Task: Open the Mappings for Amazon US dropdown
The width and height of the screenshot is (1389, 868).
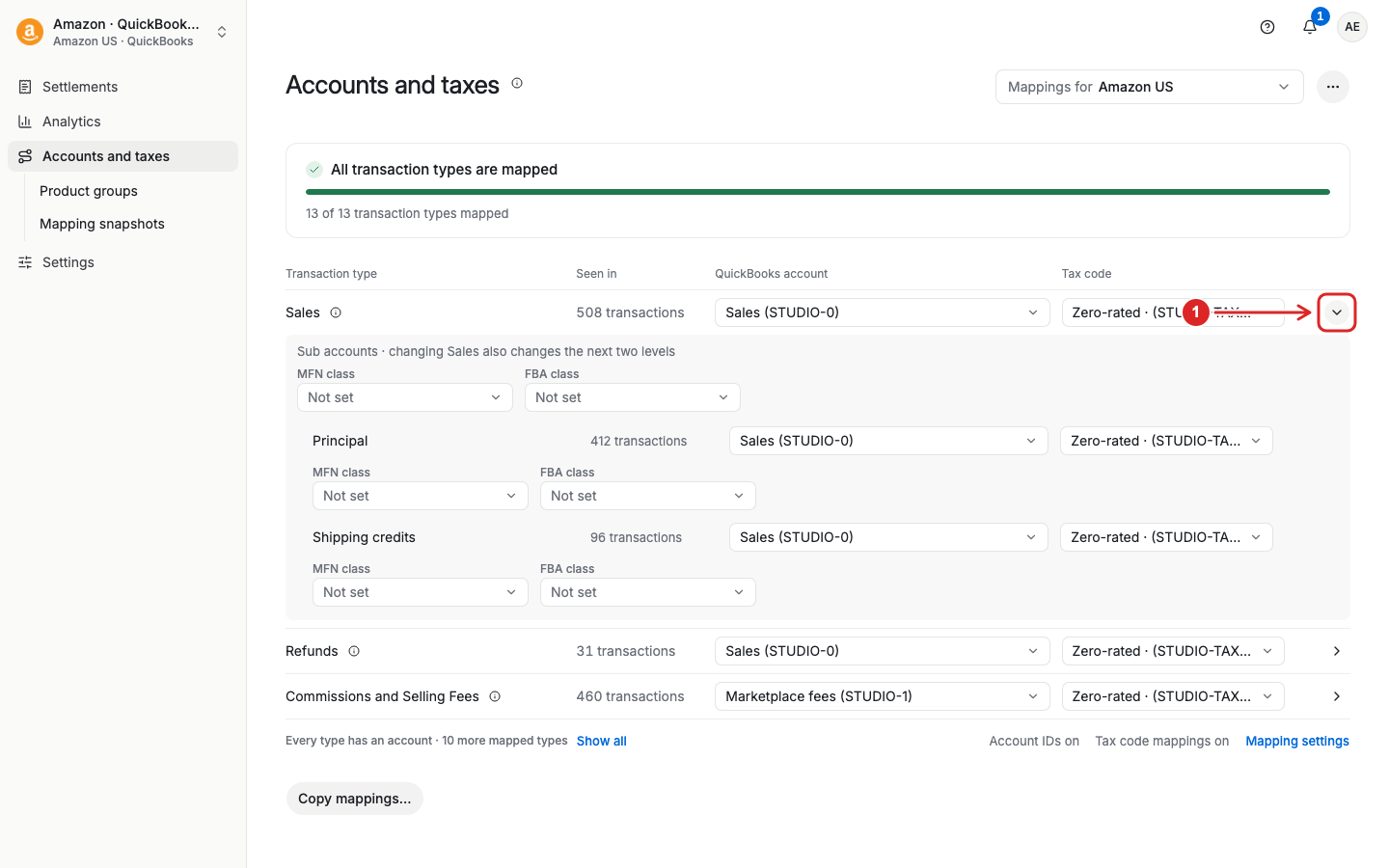Action: [1150, 87]
